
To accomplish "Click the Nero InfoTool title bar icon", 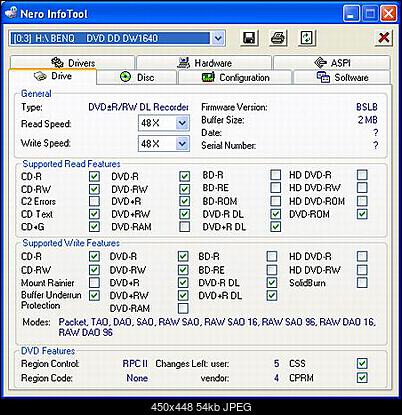I will coord(10,13).
